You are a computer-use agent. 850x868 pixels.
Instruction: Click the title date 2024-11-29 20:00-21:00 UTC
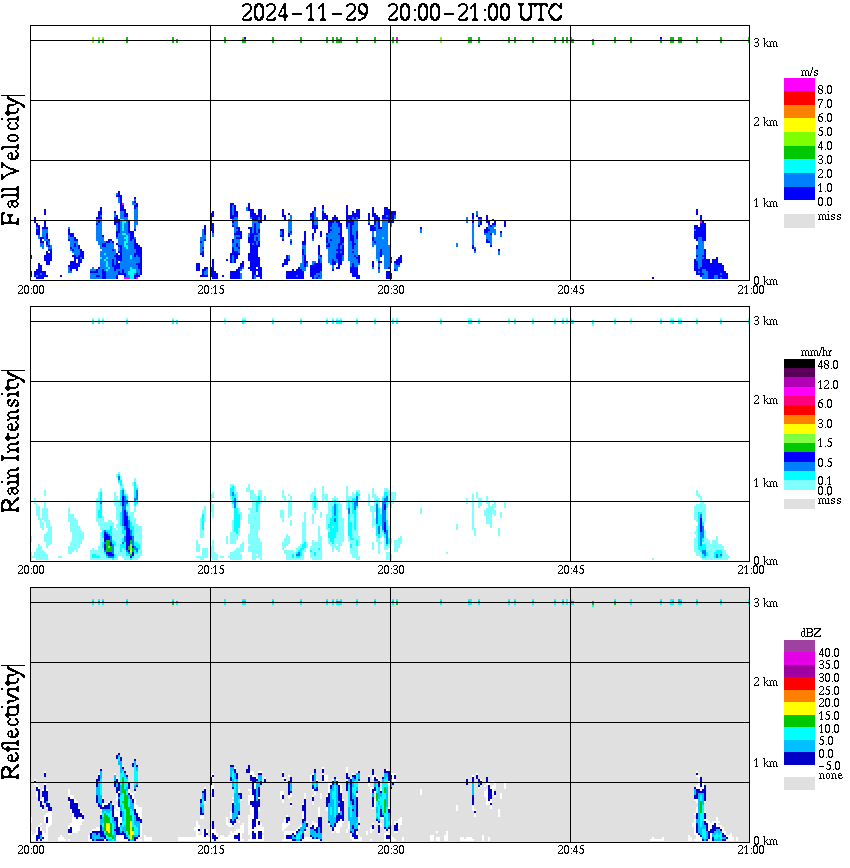401,12
